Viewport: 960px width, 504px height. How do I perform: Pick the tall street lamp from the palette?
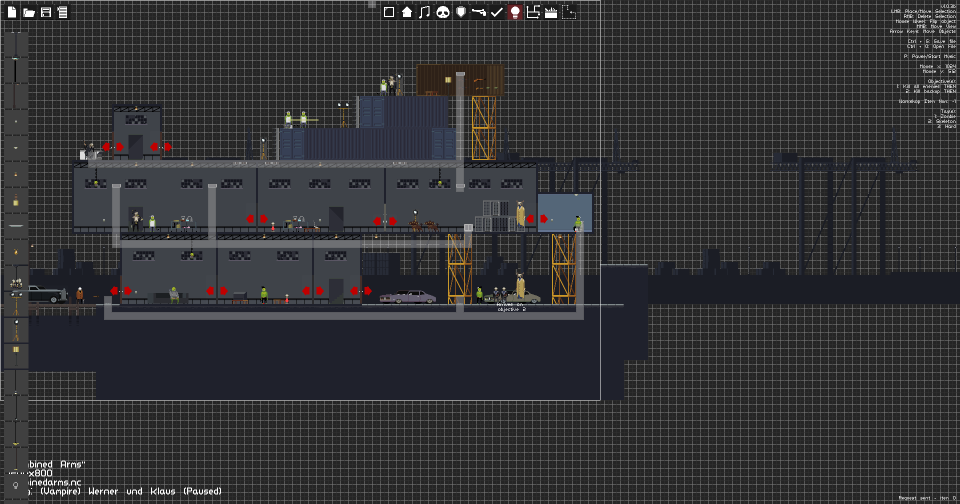point(15,69)
